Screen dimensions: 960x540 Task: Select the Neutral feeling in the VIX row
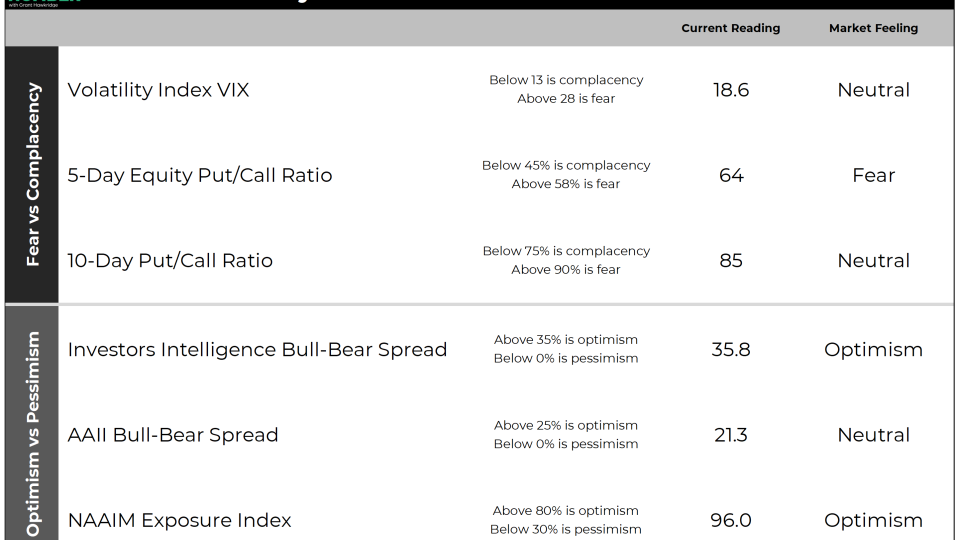873,90
